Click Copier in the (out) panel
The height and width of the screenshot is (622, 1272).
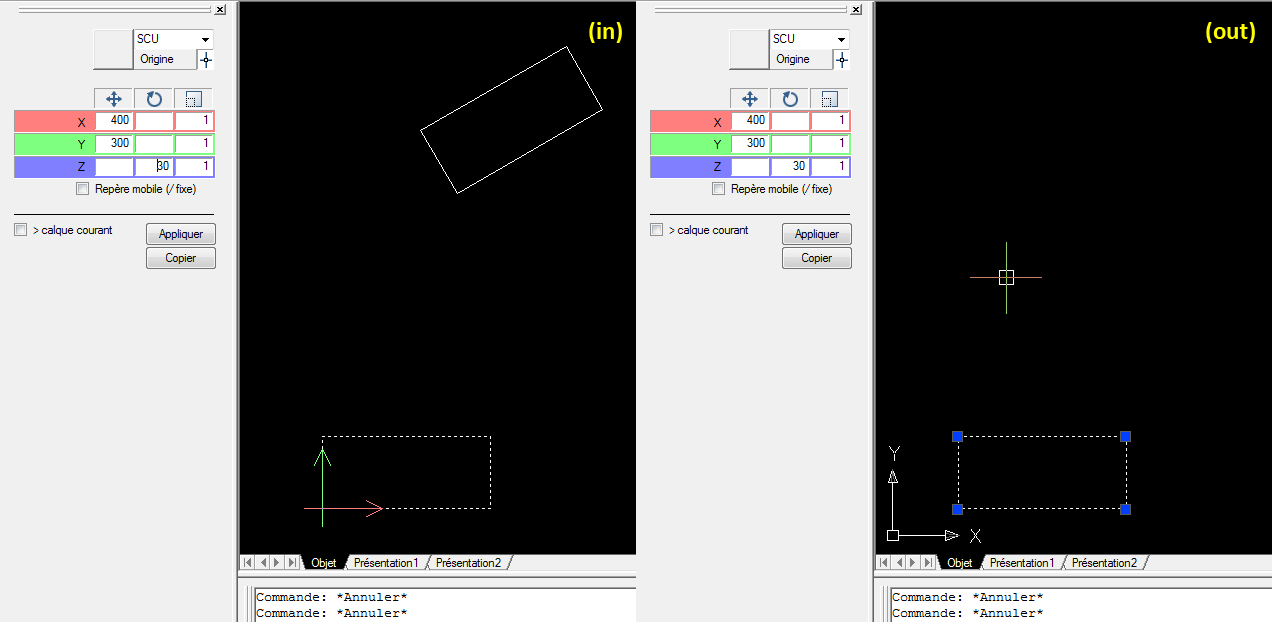click(817, 258)
